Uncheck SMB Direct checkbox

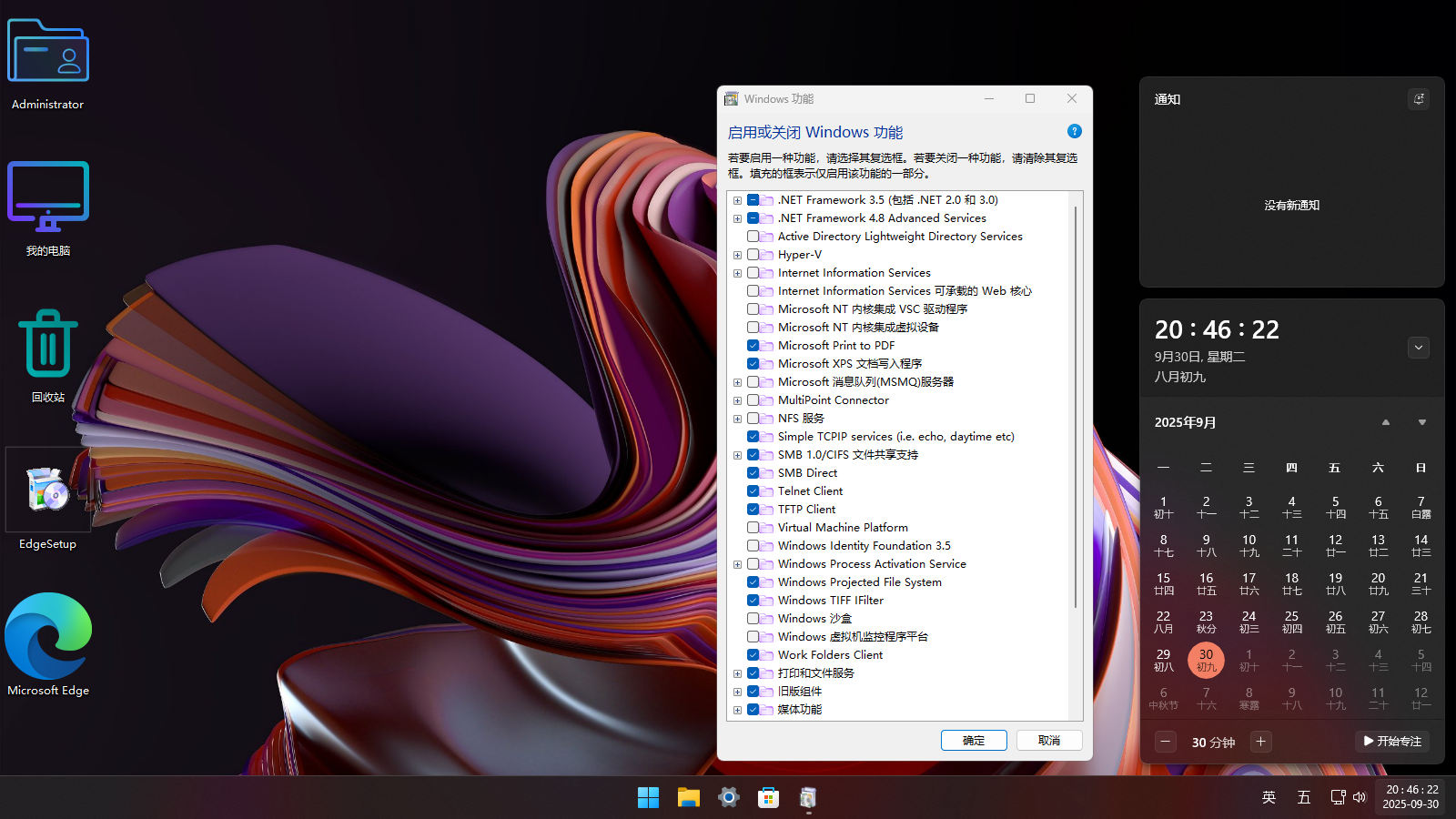[x=753, y=473]
